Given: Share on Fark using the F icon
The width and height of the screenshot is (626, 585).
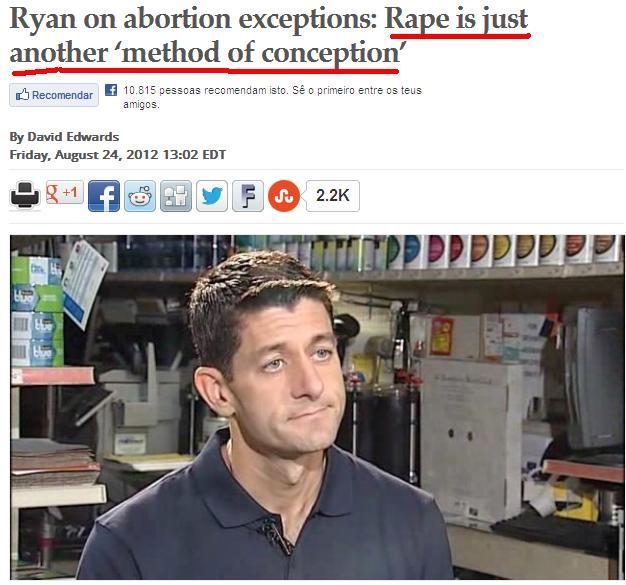Looking at the screenshot, I should pos(248,196).
